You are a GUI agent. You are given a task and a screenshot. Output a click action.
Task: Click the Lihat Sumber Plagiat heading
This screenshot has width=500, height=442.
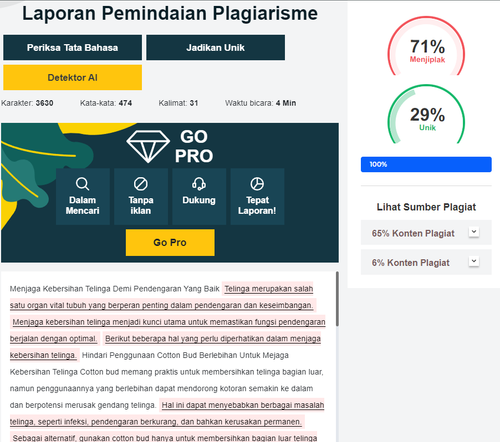point(426,207)
